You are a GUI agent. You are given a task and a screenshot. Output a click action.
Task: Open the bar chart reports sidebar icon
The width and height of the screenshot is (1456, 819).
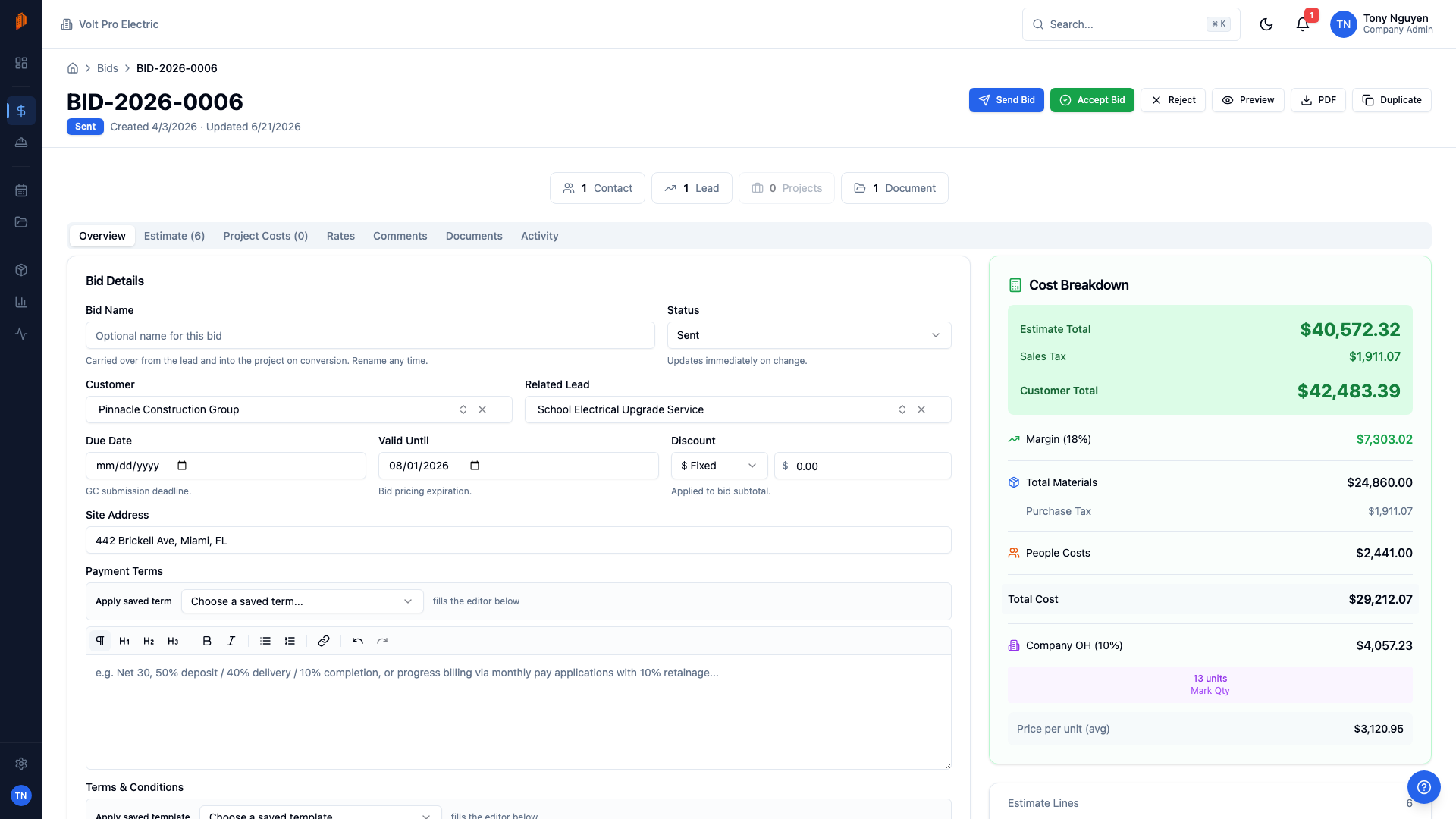click(x=21, y=302)
